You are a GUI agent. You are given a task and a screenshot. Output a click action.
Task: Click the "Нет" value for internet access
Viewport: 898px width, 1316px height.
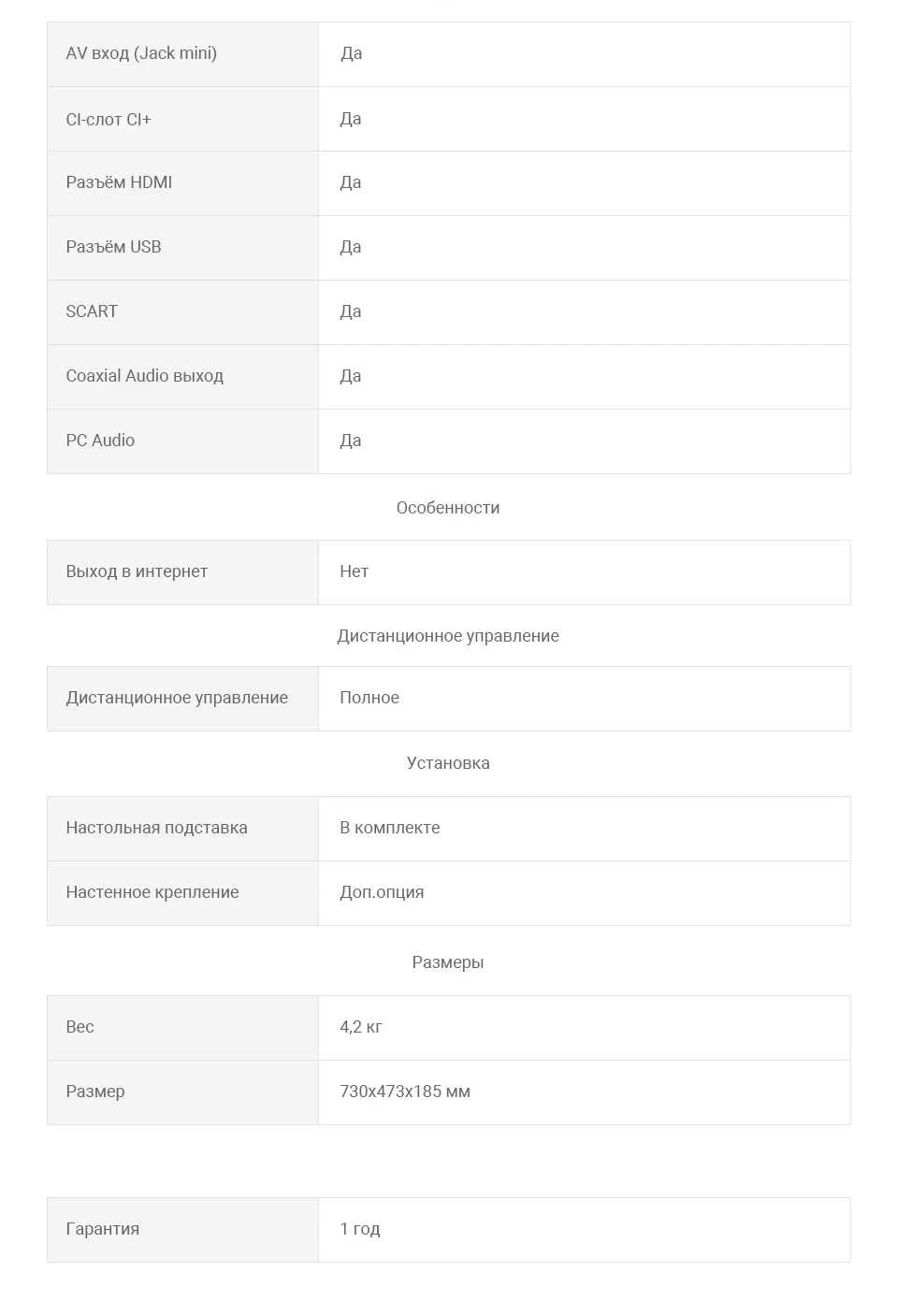pyautogui.click(x=355, y=571)
